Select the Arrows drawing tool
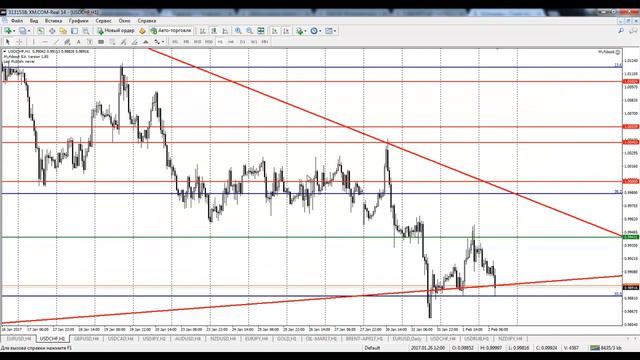640x360 pixels. [x=157, y=42]
